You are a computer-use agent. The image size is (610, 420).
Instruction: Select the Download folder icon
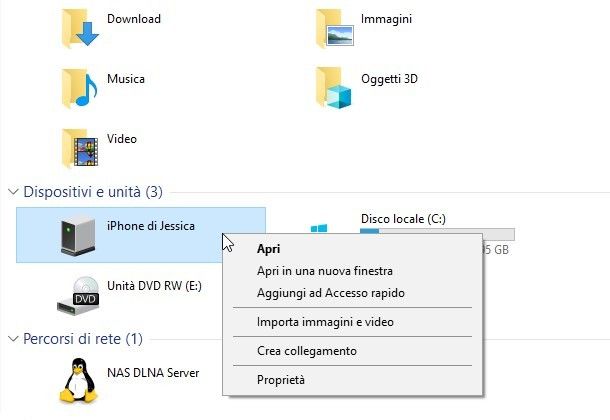click(x=80, y=28)
